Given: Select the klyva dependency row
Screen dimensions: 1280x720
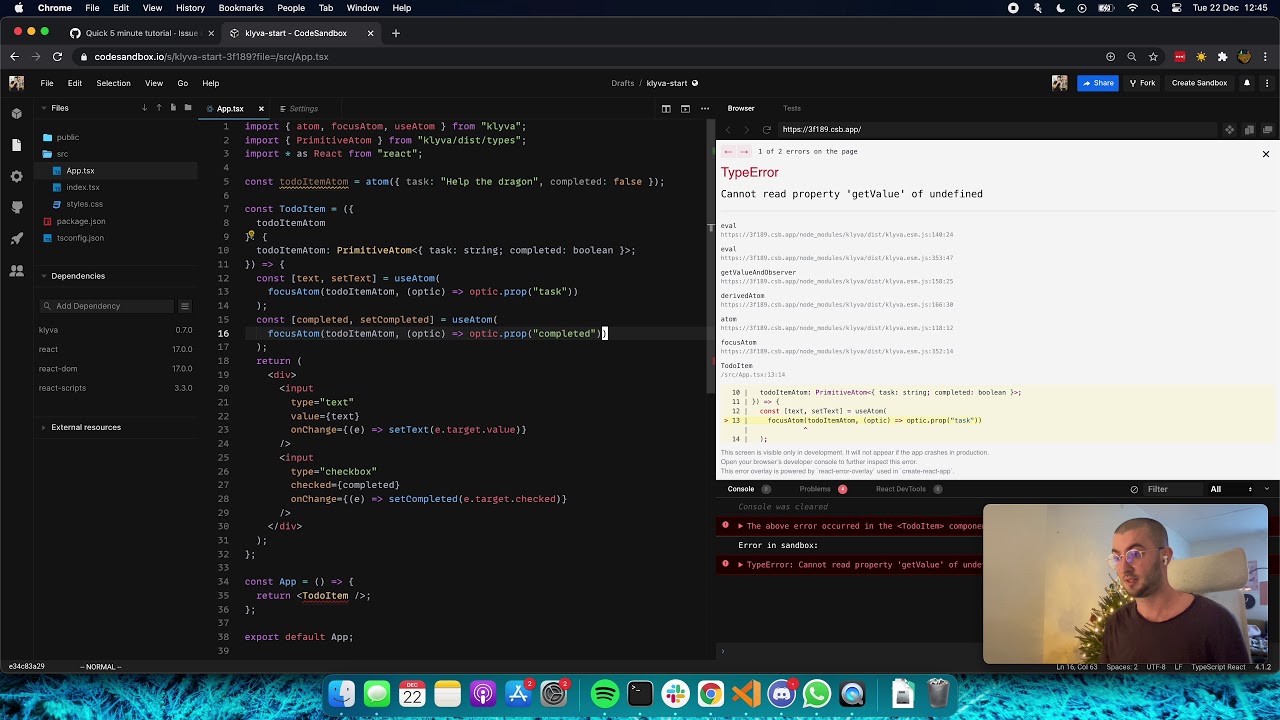Looking at the screenshot, I should click(x=115, y=330).
